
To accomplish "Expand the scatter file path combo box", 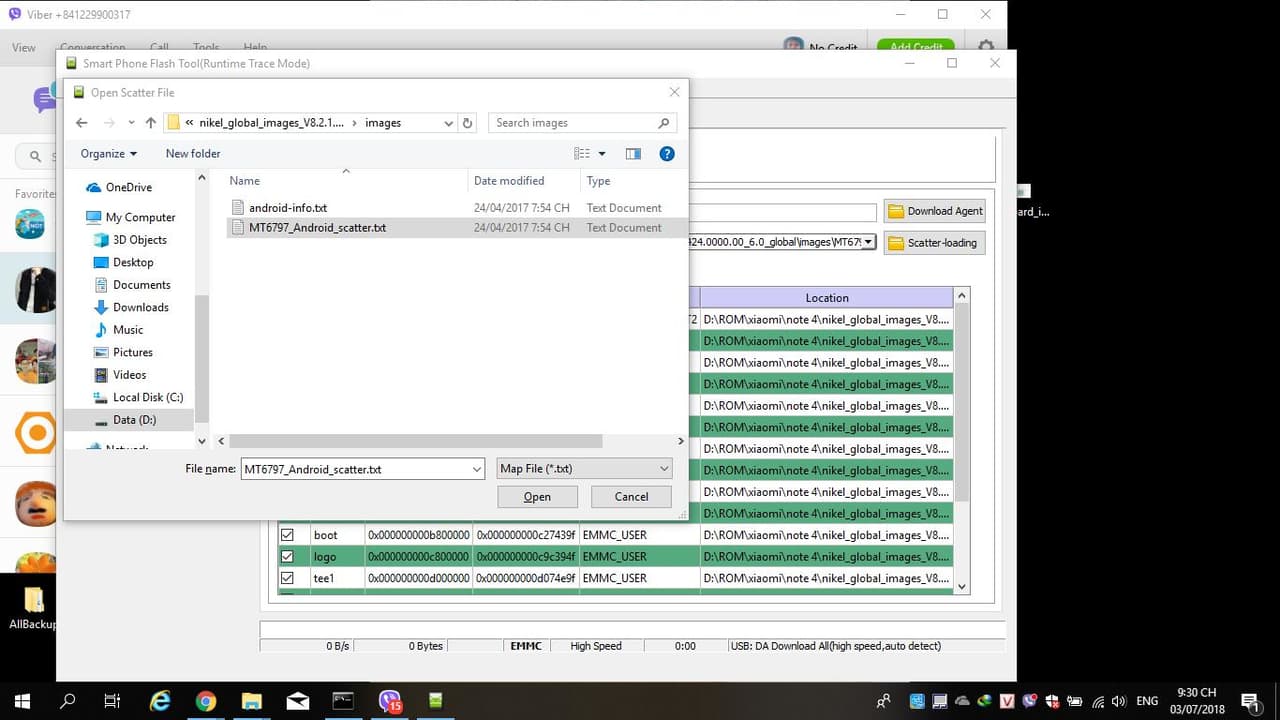I will tap(868, 242).
